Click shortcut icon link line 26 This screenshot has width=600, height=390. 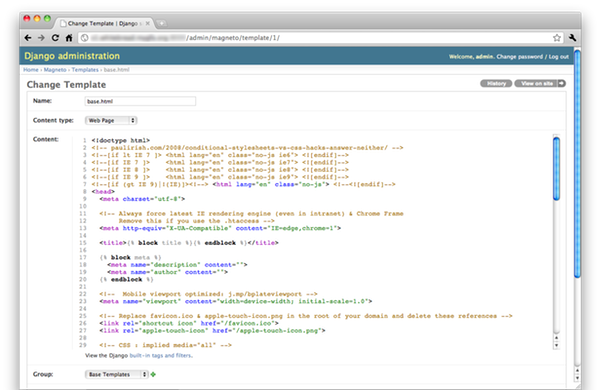pyautogui.click(x=189, y=323)
